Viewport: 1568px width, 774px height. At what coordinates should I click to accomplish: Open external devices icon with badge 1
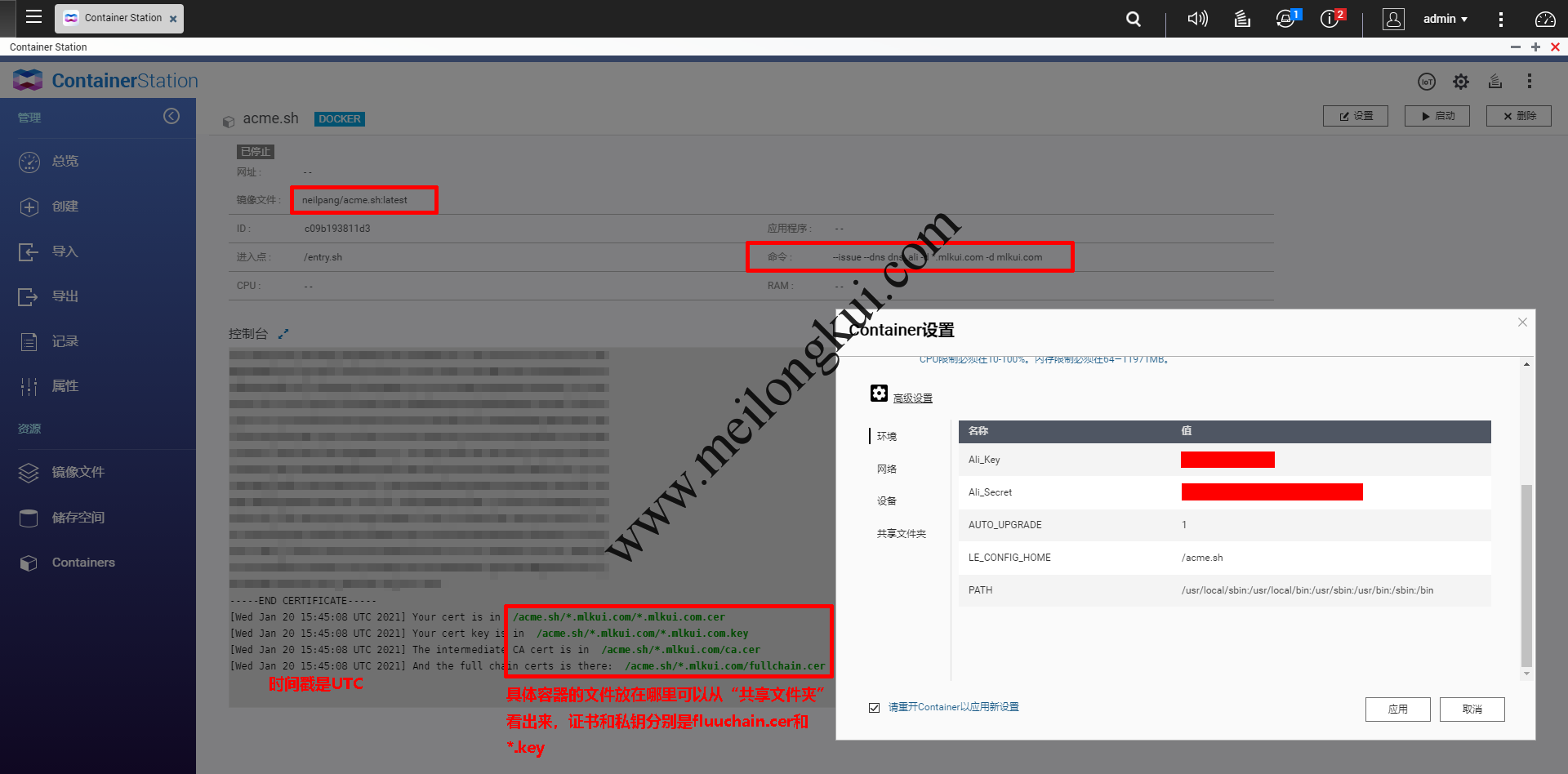coord(1288,18)
